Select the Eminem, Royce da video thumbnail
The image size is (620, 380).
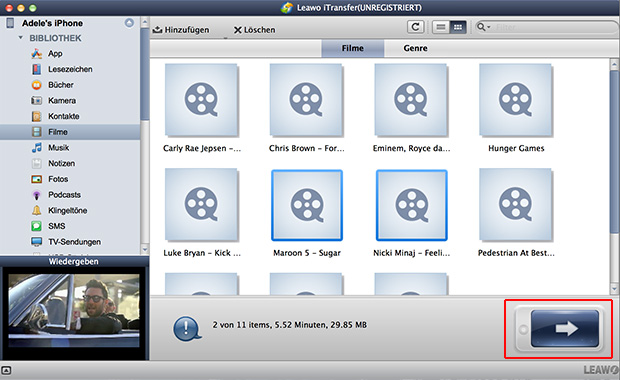point(411,100)
